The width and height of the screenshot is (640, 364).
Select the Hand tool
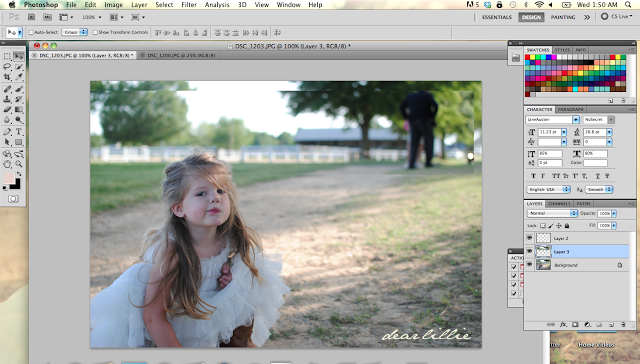tap(7, 164)
